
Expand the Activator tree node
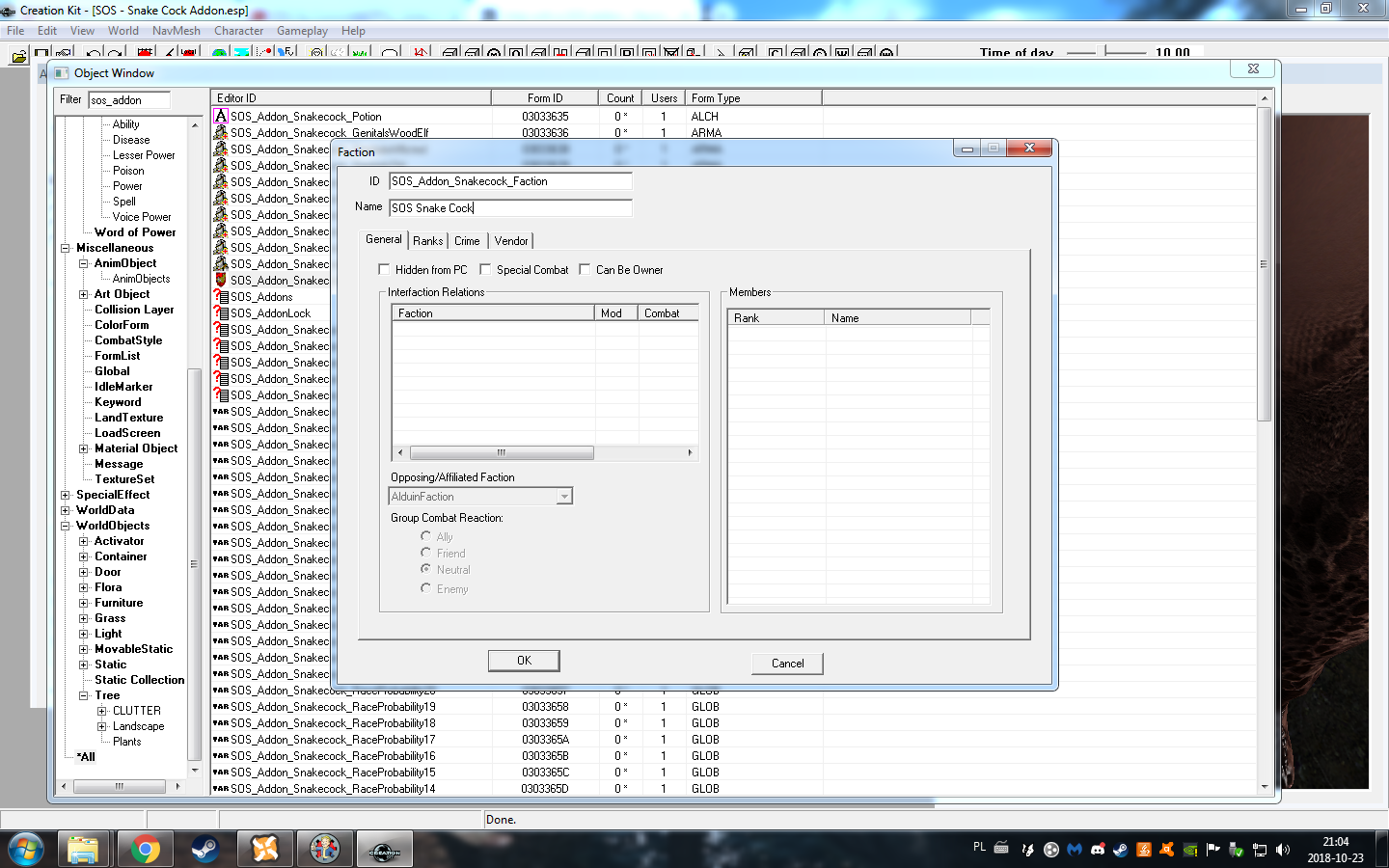tap(84, 541)
